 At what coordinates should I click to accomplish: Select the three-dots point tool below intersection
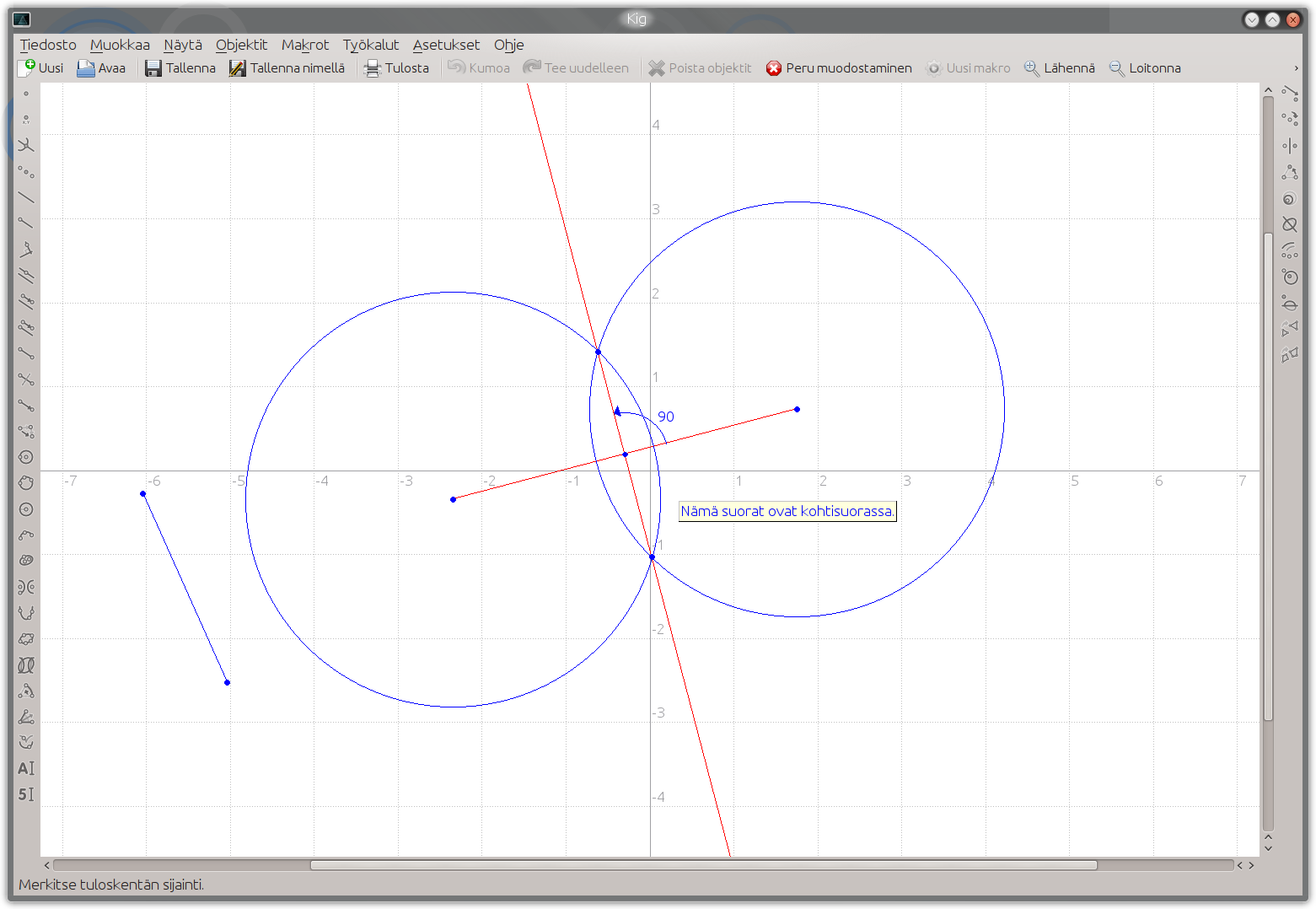[x=26, y=172]
